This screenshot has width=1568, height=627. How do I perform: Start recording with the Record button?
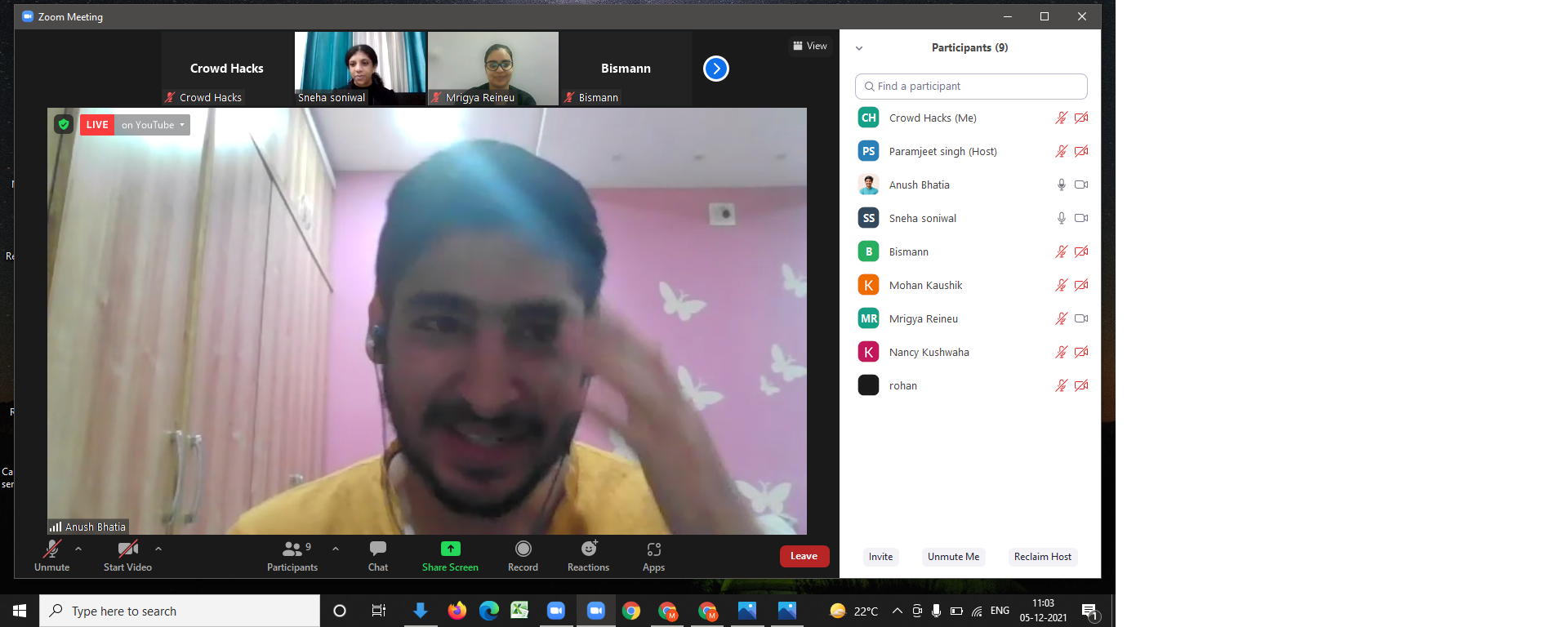(x=523, y=556)
